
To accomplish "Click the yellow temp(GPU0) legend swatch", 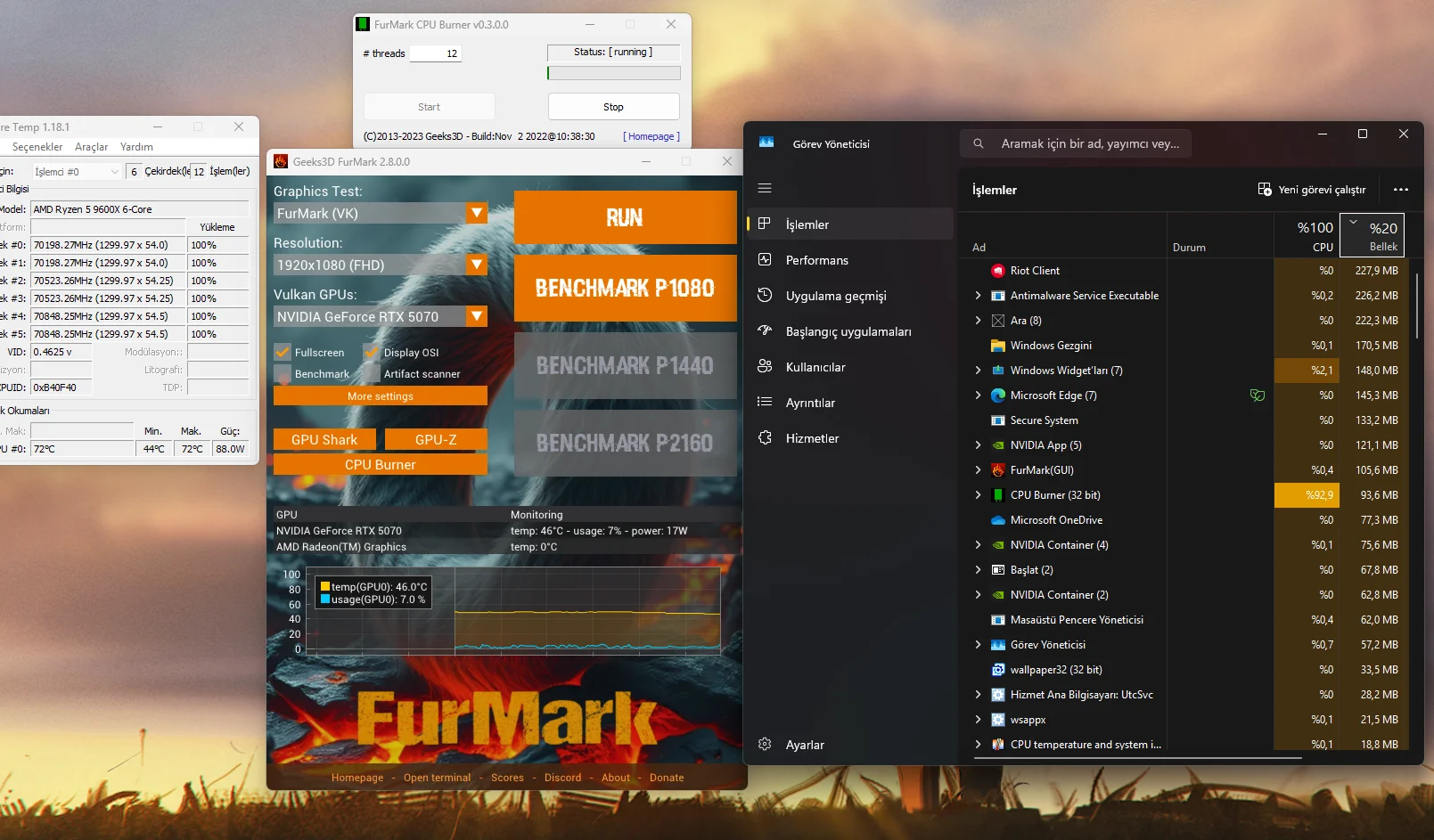I will [325, 586].
